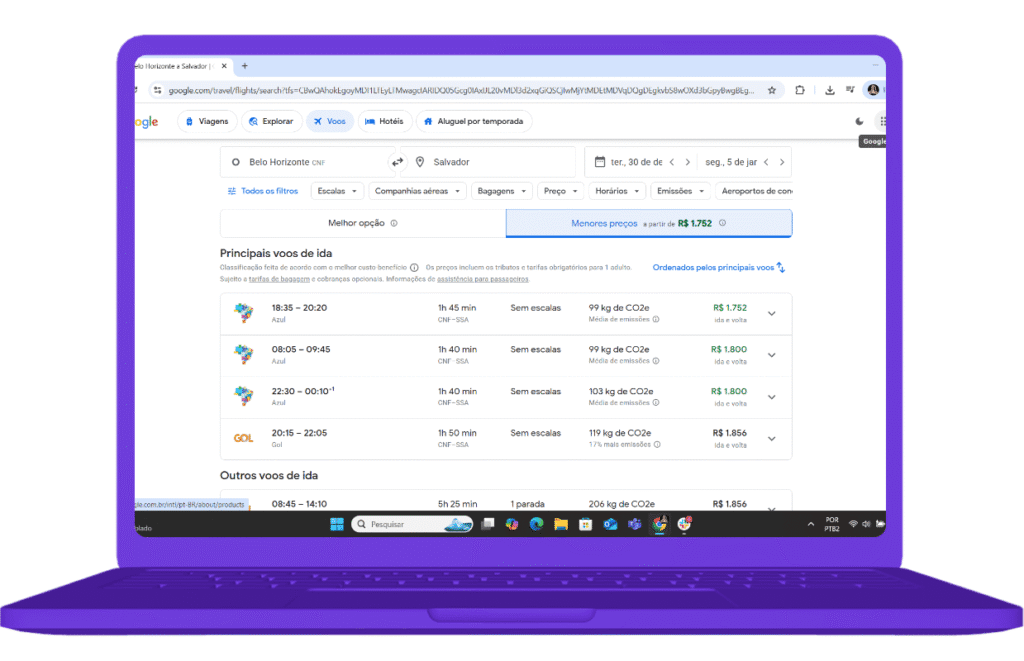This screenshot has height=661, width=1024.
Task: Click Ordenados pelos principais voos
Action: click(x=714, y=268)
